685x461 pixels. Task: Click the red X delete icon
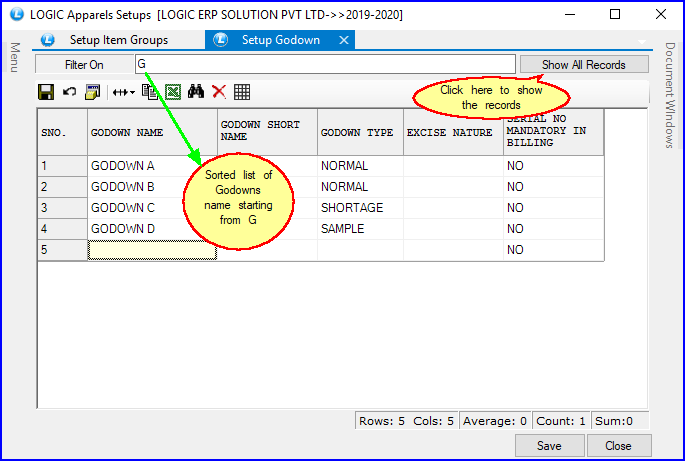tap(219, 92)
